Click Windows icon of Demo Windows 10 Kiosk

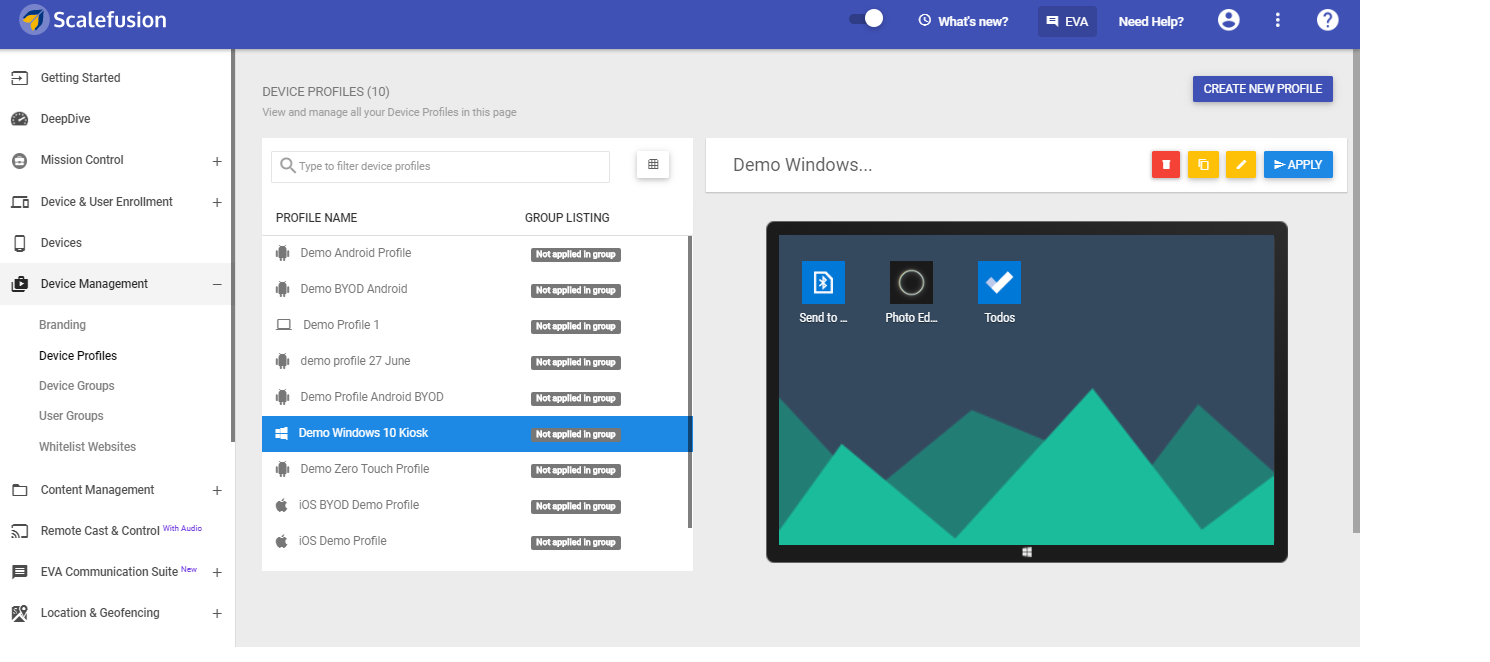pyautogui.click(x=282, y=433)
